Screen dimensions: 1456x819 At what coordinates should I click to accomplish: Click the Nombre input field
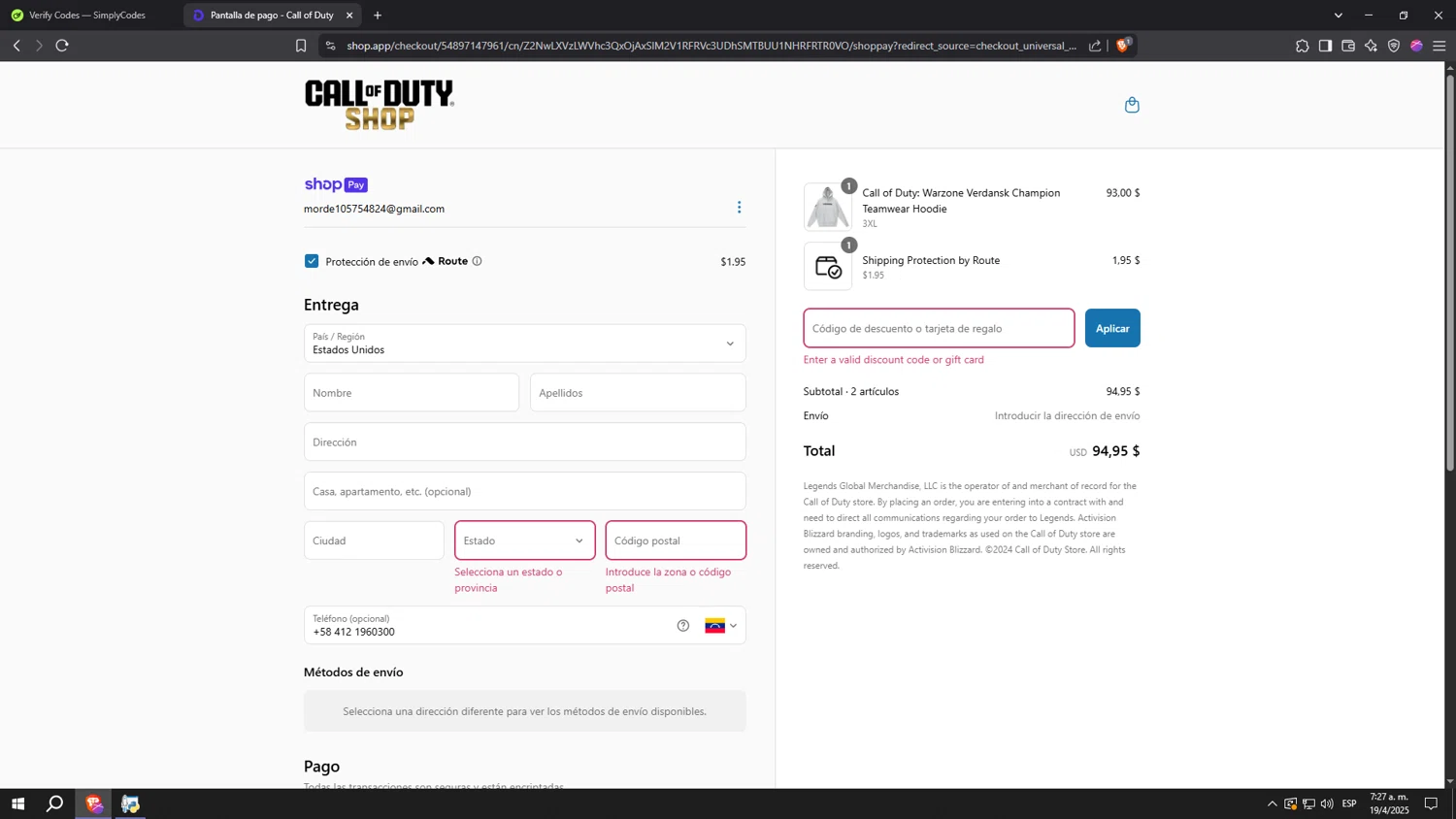[412, 393]
